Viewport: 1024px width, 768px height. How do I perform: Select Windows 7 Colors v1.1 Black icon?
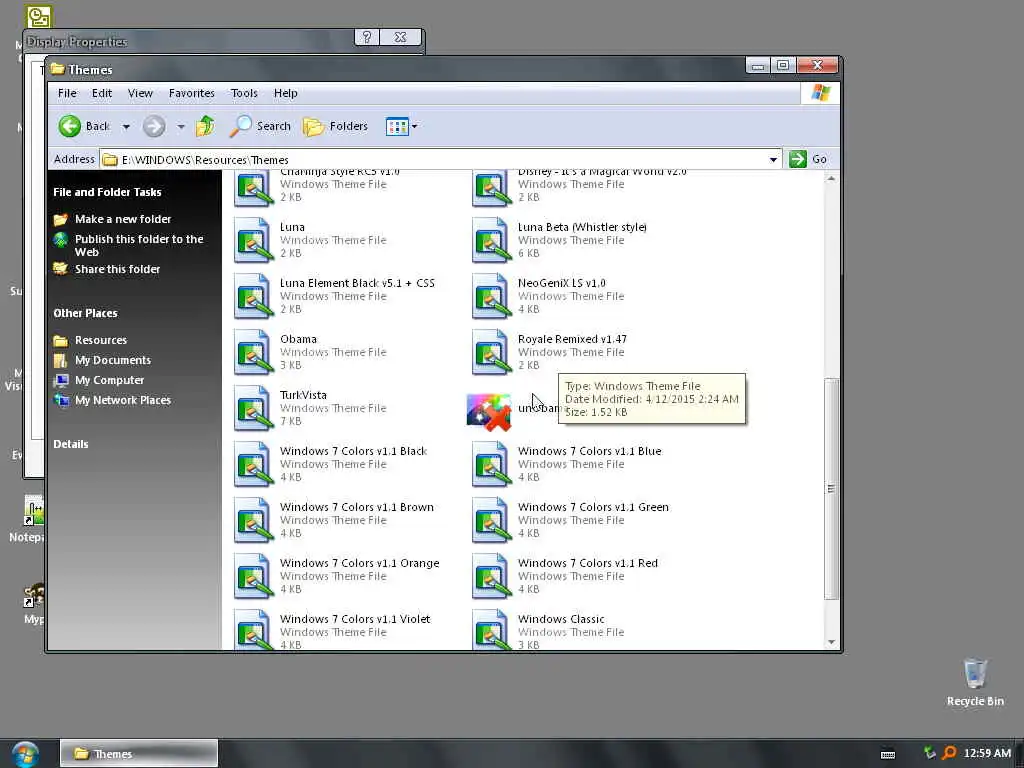253,464
